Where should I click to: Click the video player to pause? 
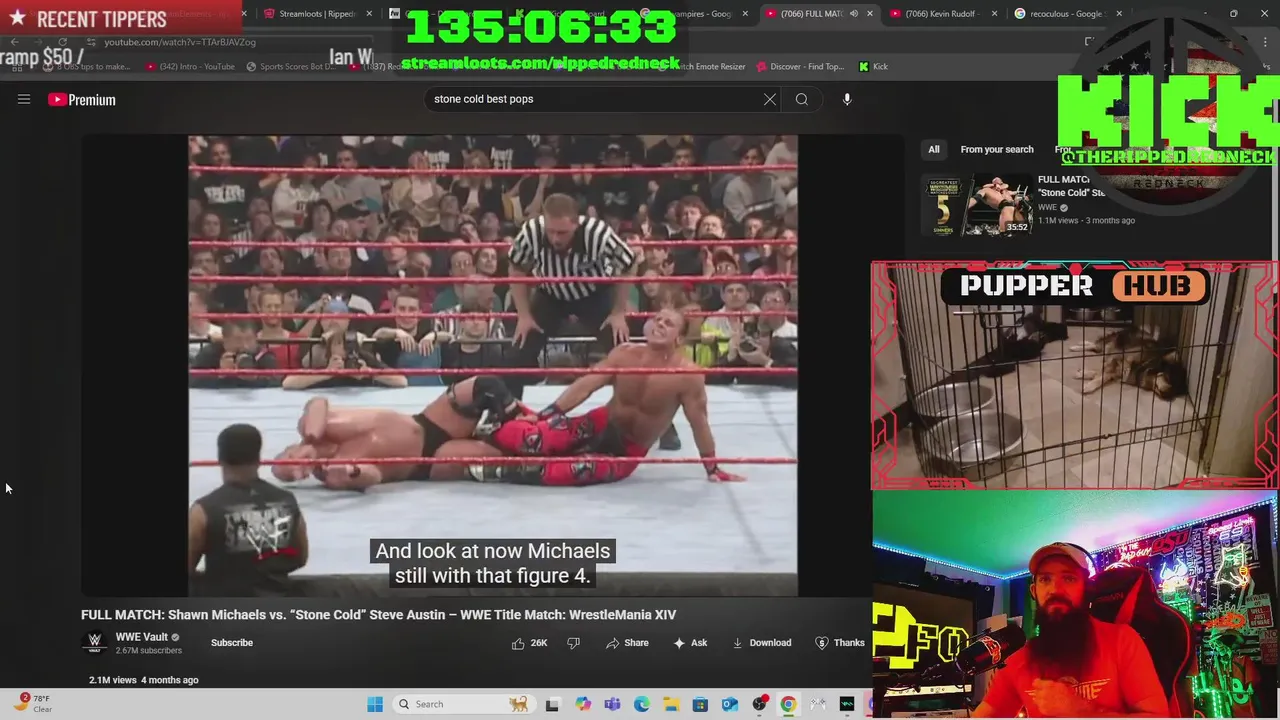click(492, 365)
